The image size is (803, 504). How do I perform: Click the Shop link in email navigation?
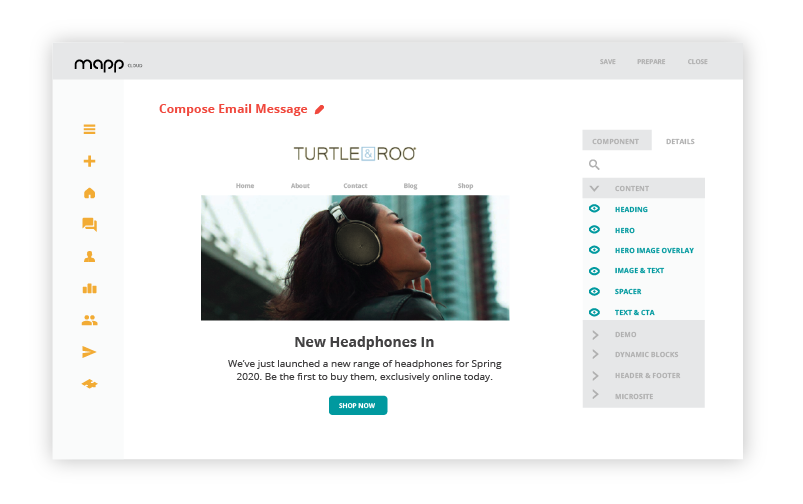pyautogui.click(x=465, y=185)
